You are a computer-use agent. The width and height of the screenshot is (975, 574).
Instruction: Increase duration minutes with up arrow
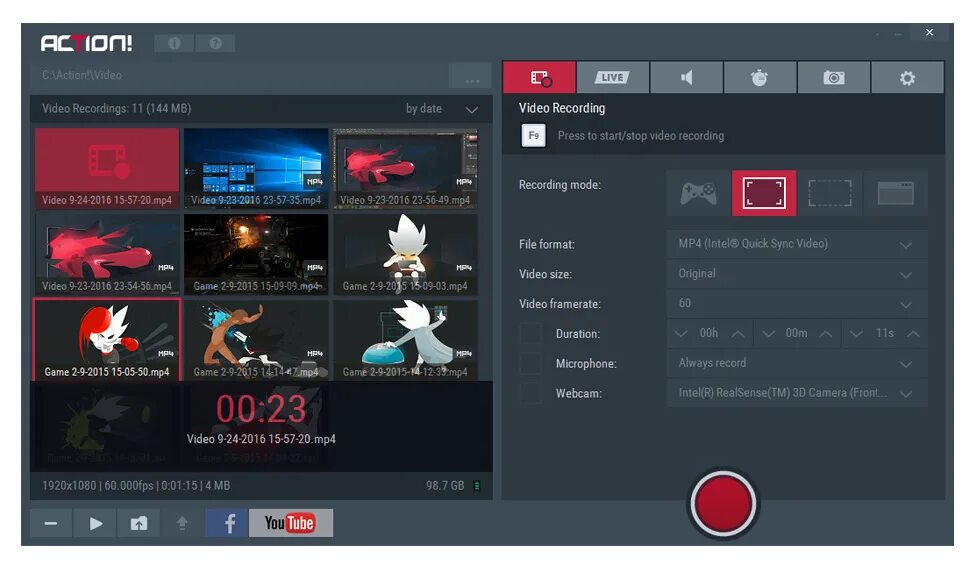[x=826, y=334]
